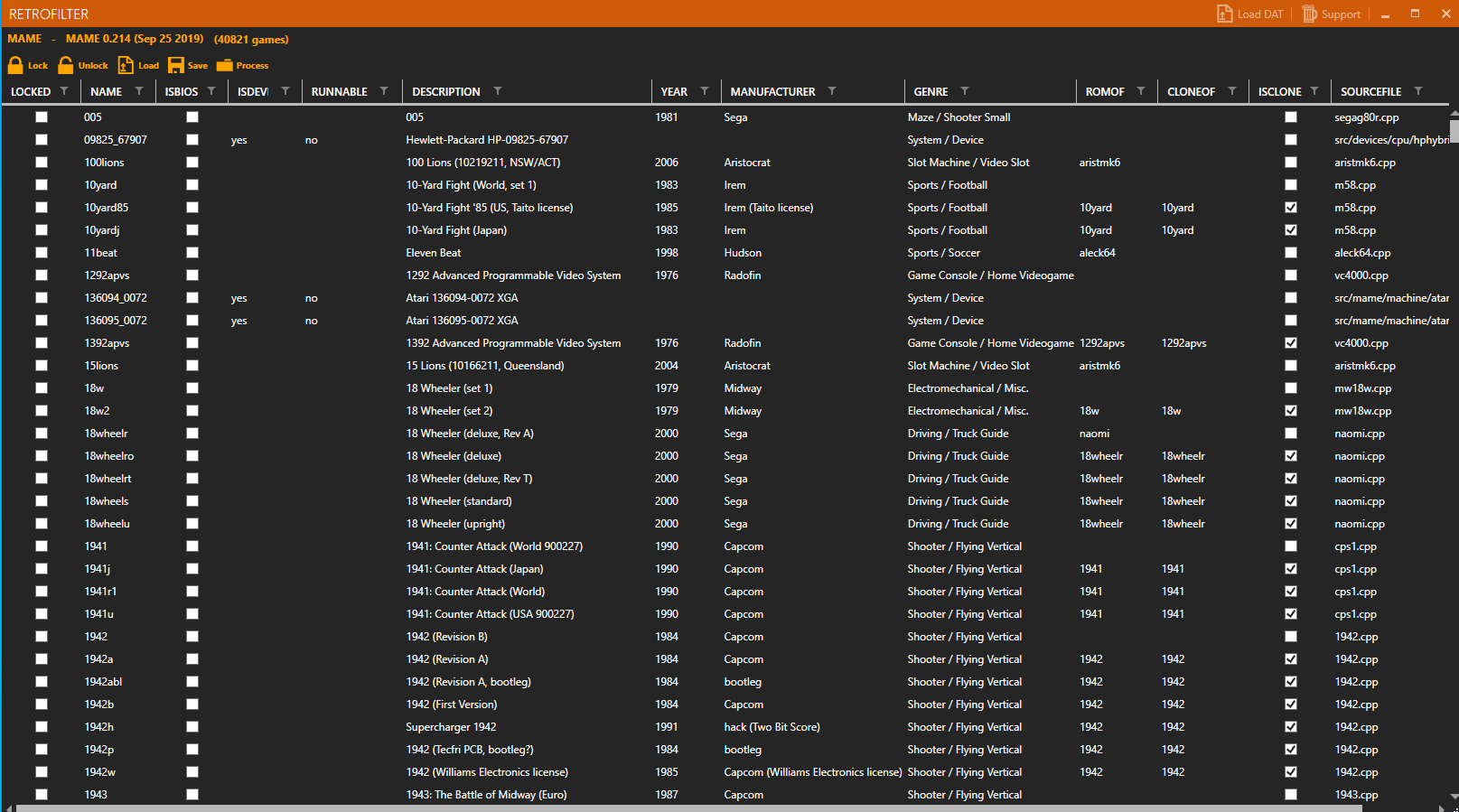
Task: Sort by YEAR column header
Action: tap(674, 92)
